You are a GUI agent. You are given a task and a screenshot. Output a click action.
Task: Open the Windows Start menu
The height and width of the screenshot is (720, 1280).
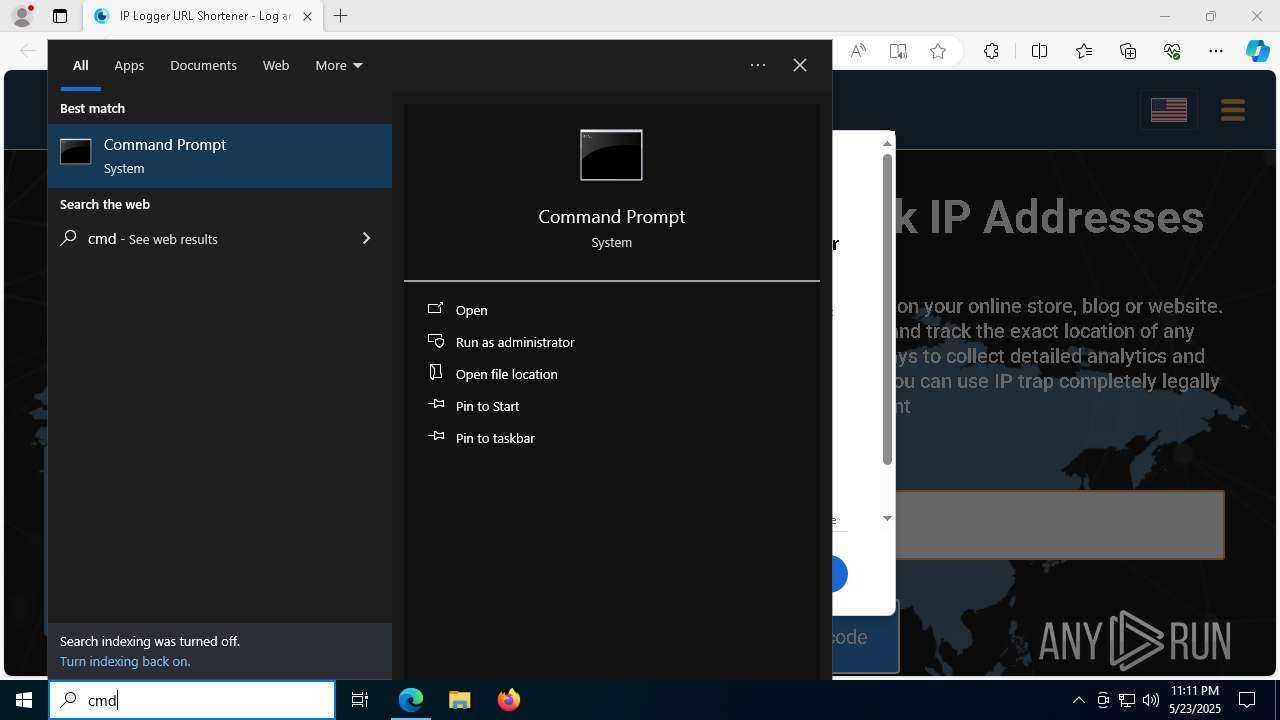(x=24, y=700)
